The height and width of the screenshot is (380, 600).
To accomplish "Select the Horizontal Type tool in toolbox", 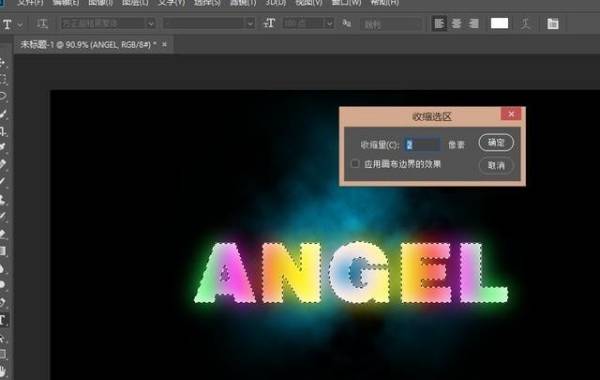I will tap(3, 320).
